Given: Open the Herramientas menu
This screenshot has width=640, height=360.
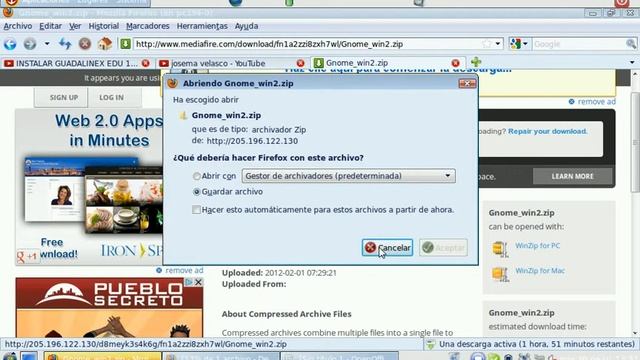Looking at the screenshot, I should pos(202,26).
